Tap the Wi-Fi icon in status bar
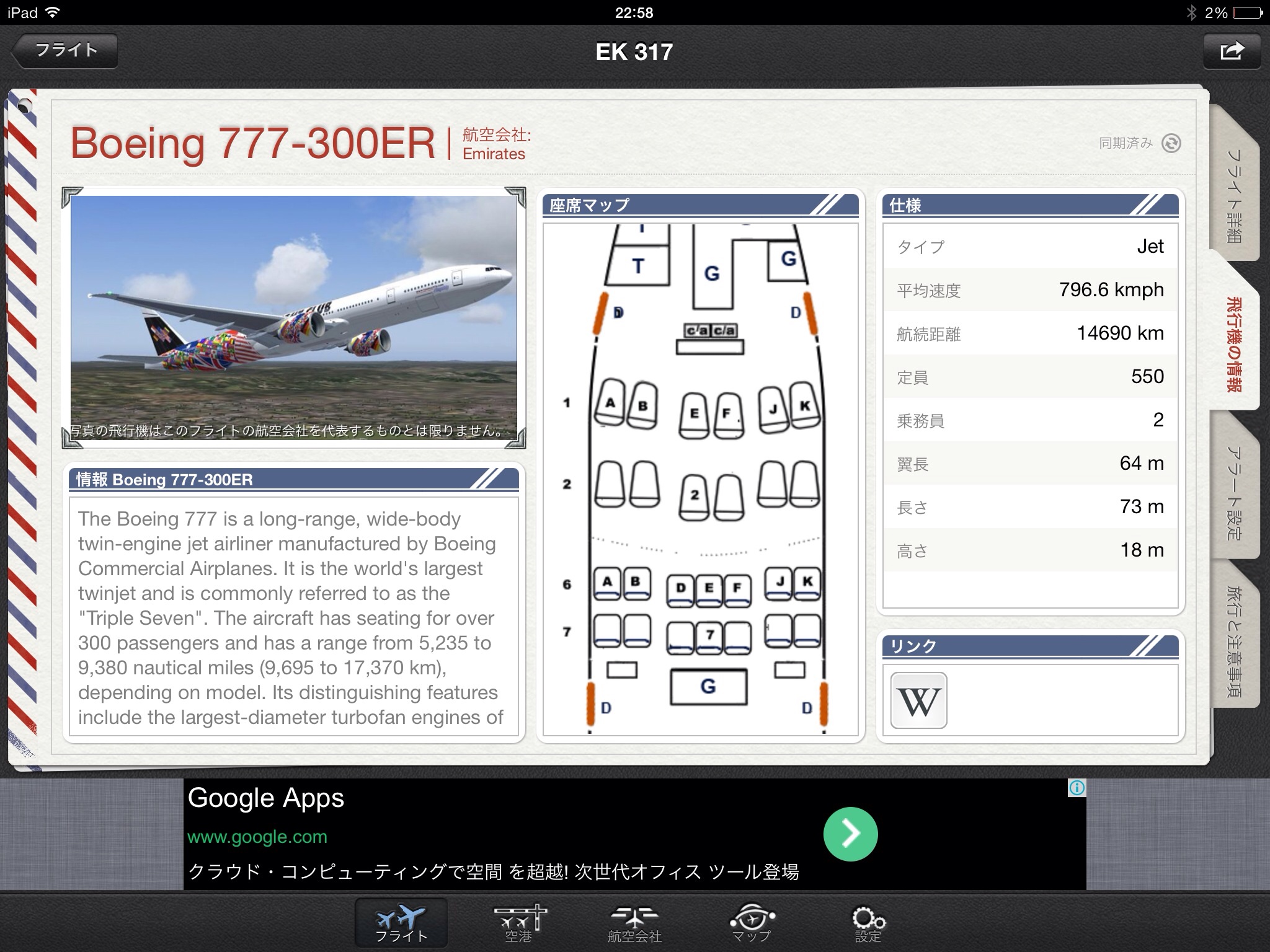This screenshot has width=1270, height=952. [x=53, y=12]
